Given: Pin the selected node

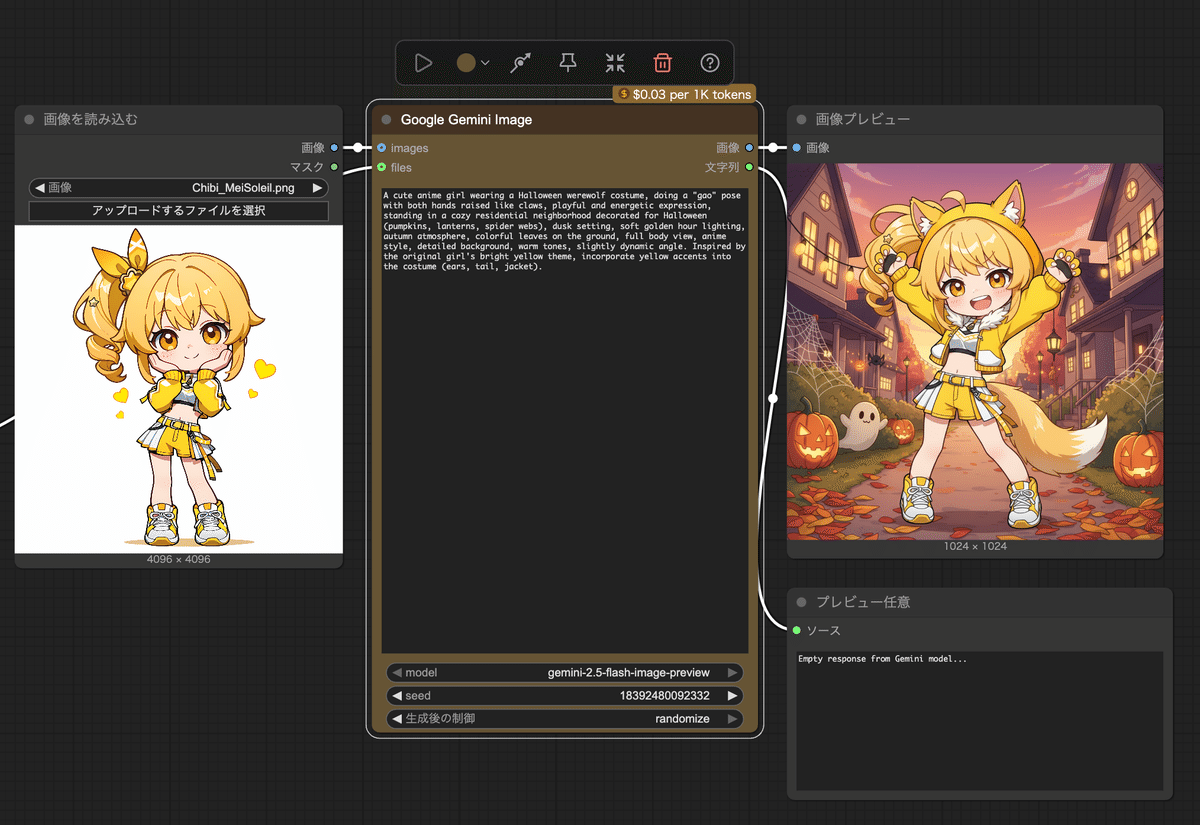Looking at the screenshot, I should click(x=567, y=63).
